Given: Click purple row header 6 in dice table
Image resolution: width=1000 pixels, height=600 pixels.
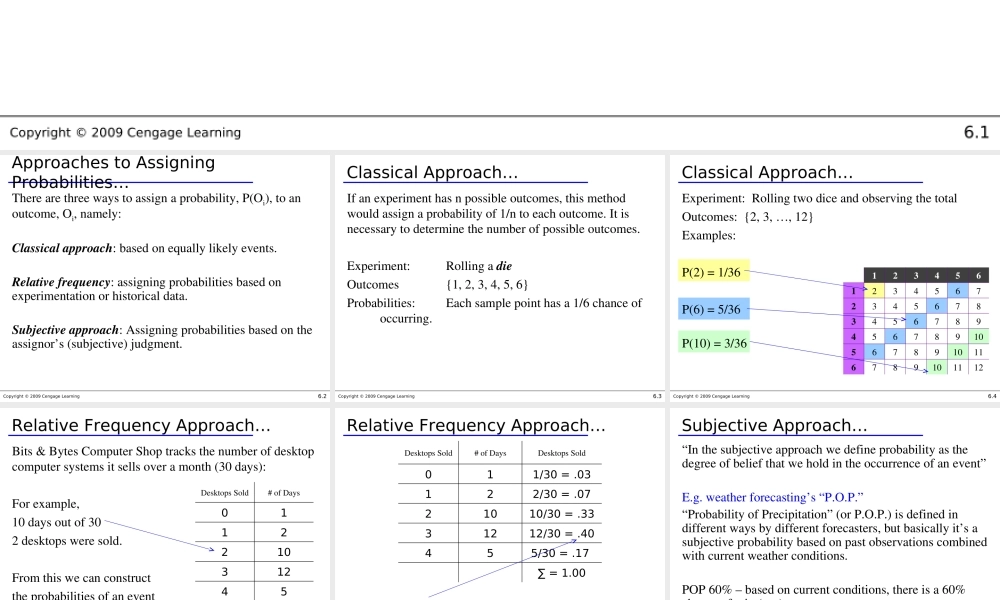Looking at the screenshot, I should 853,368.
